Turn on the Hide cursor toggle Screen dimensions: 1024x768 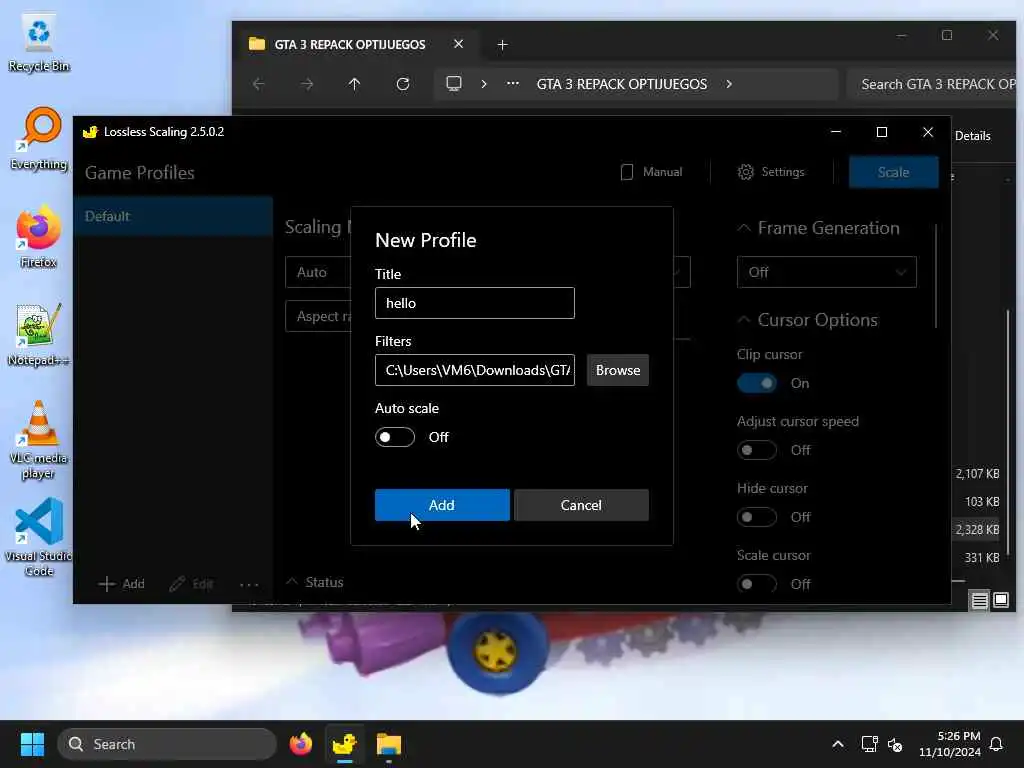tap(757, 517)
